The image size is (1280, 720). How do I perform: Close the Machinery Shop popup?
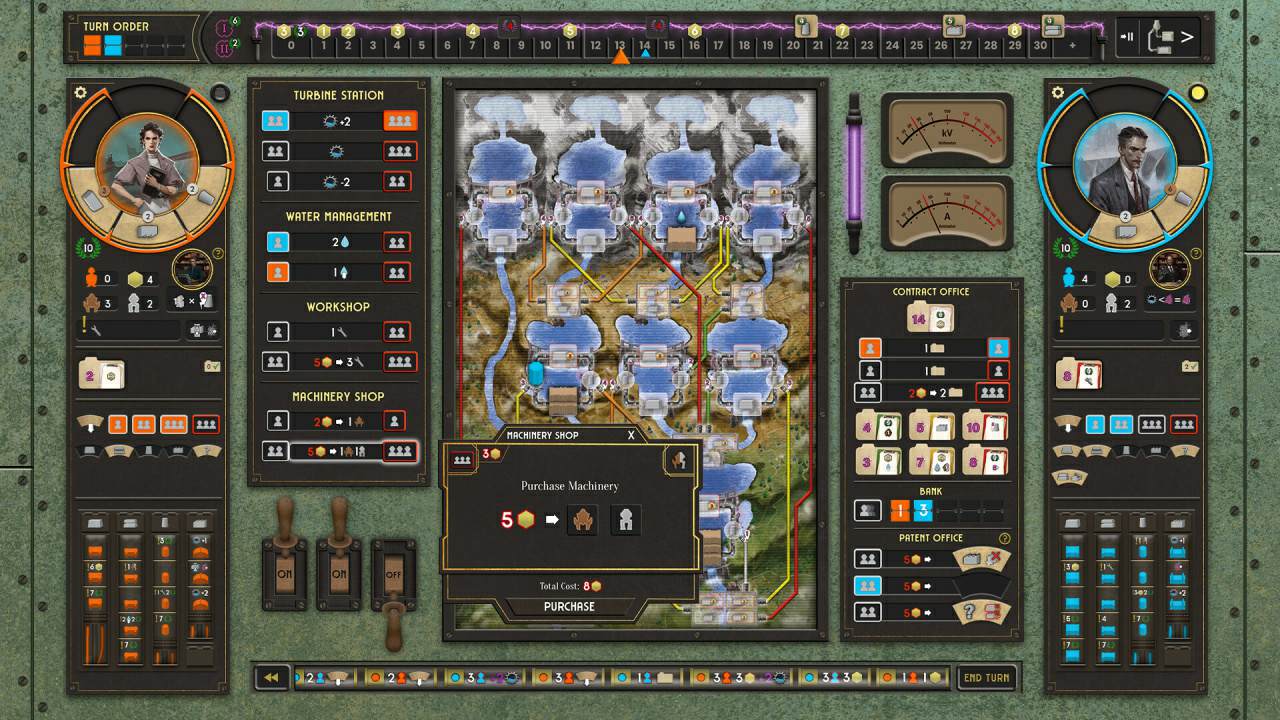631,435
